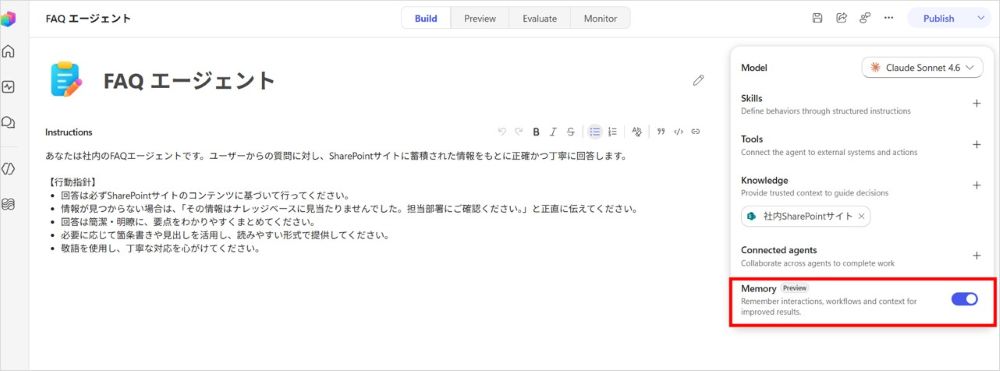This screenshot has height=371, width=1000.
Task: Switch to the Monitor tab
Action: (x=600, y=18)
